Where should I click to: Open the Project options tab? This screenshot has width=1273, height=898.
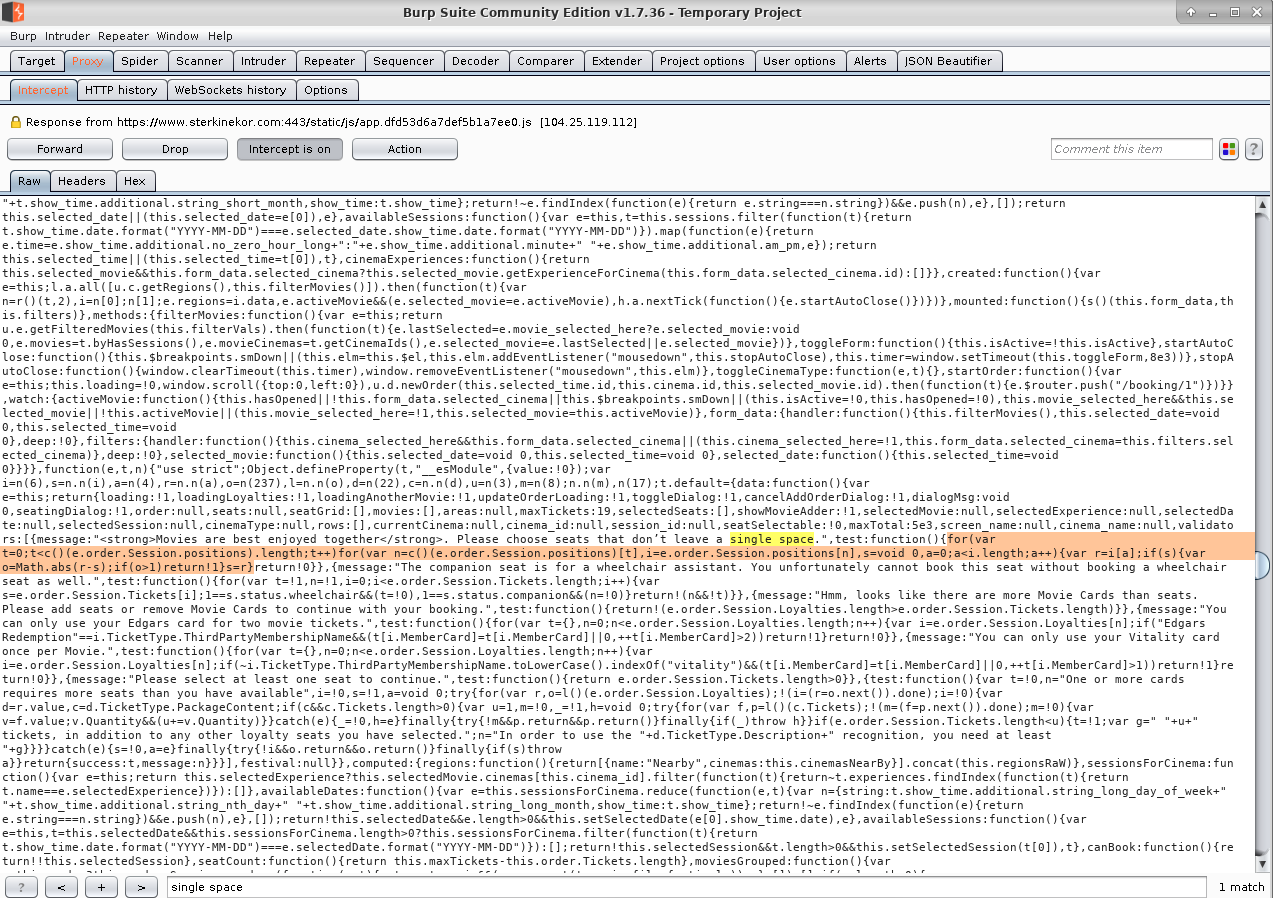click(703, 61)
